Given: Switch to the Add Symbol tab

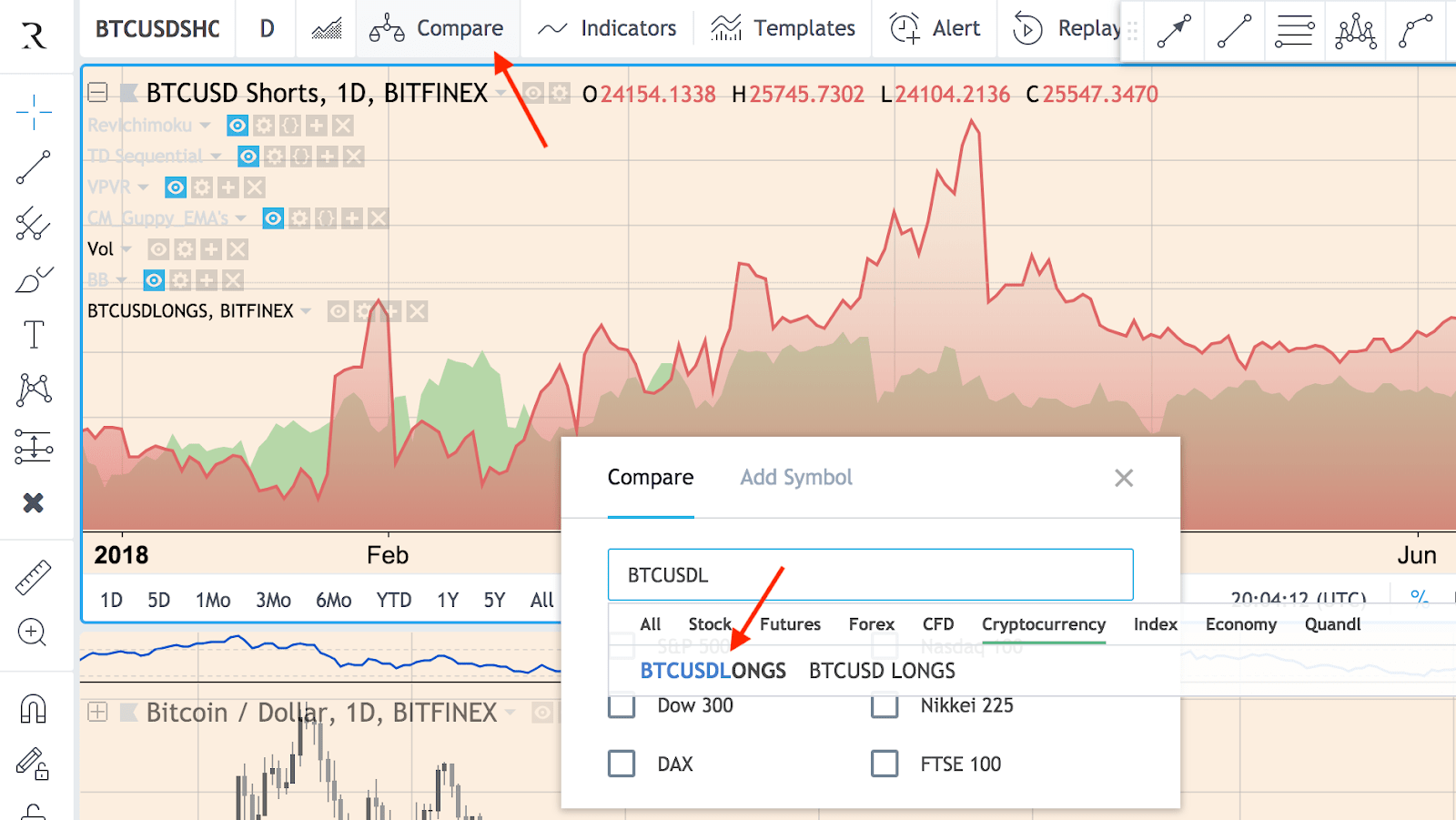Looking at the screenshot, I should 794,477.
